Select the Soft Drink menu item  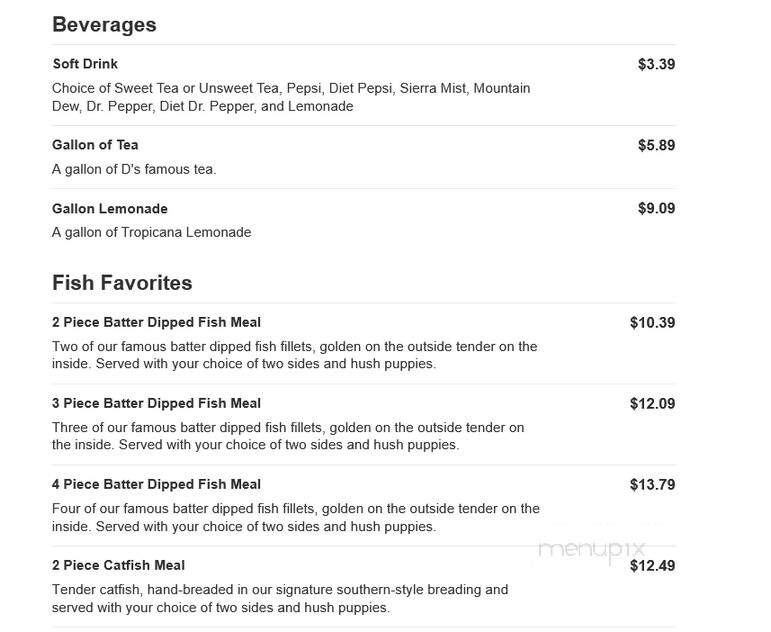tap(85, 64)
